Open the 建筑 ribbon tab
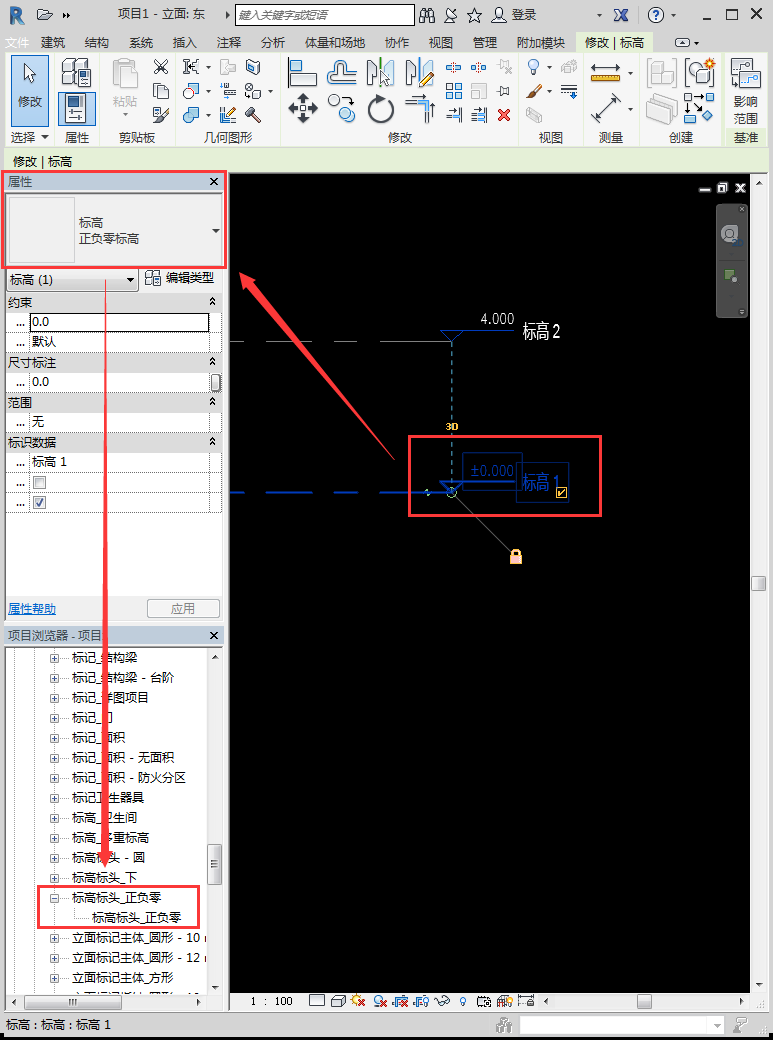Viewport: 773px width, 1040px height. pos(53,42)
